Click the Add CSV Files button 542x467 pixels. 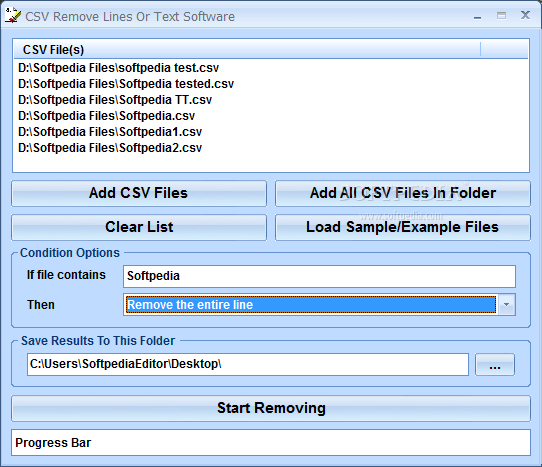(x=139, y=193)
